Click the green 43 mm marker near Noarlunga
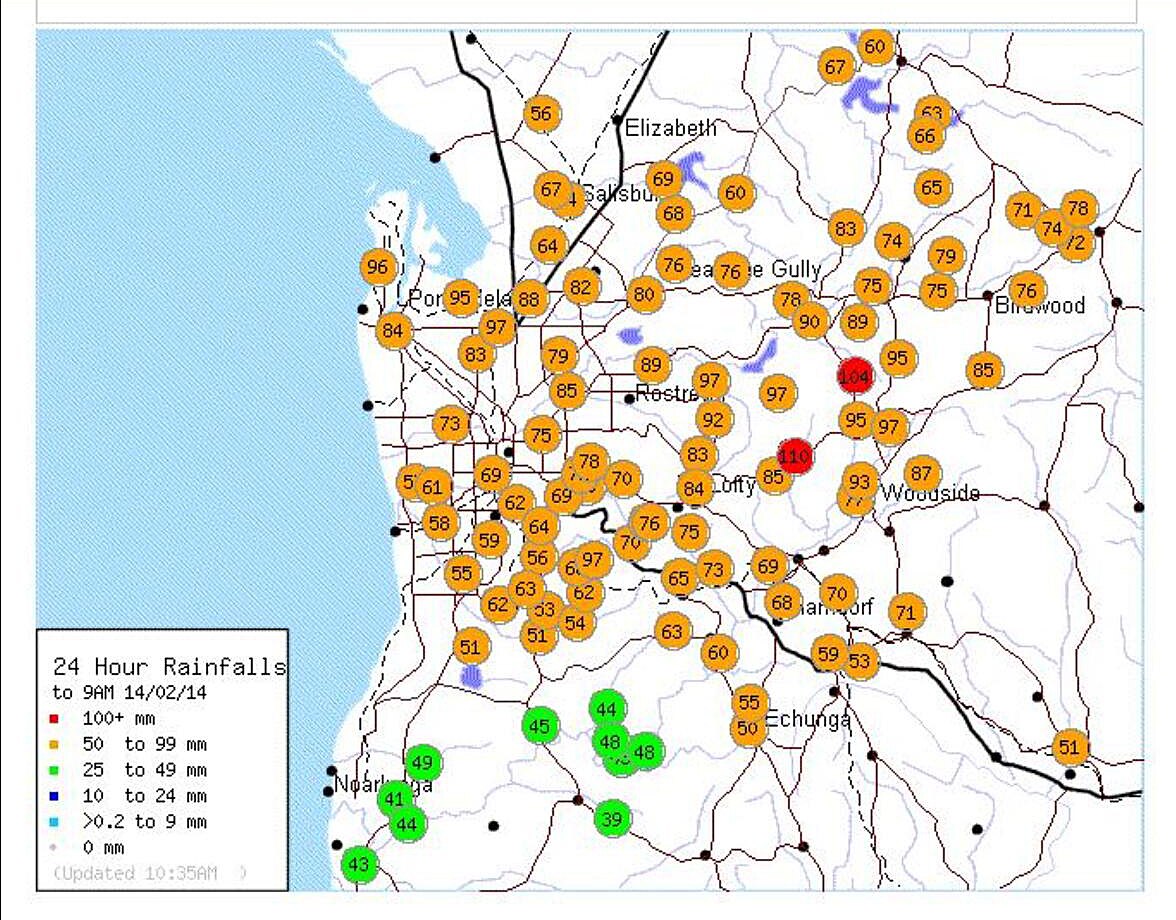 coord(361,864)
